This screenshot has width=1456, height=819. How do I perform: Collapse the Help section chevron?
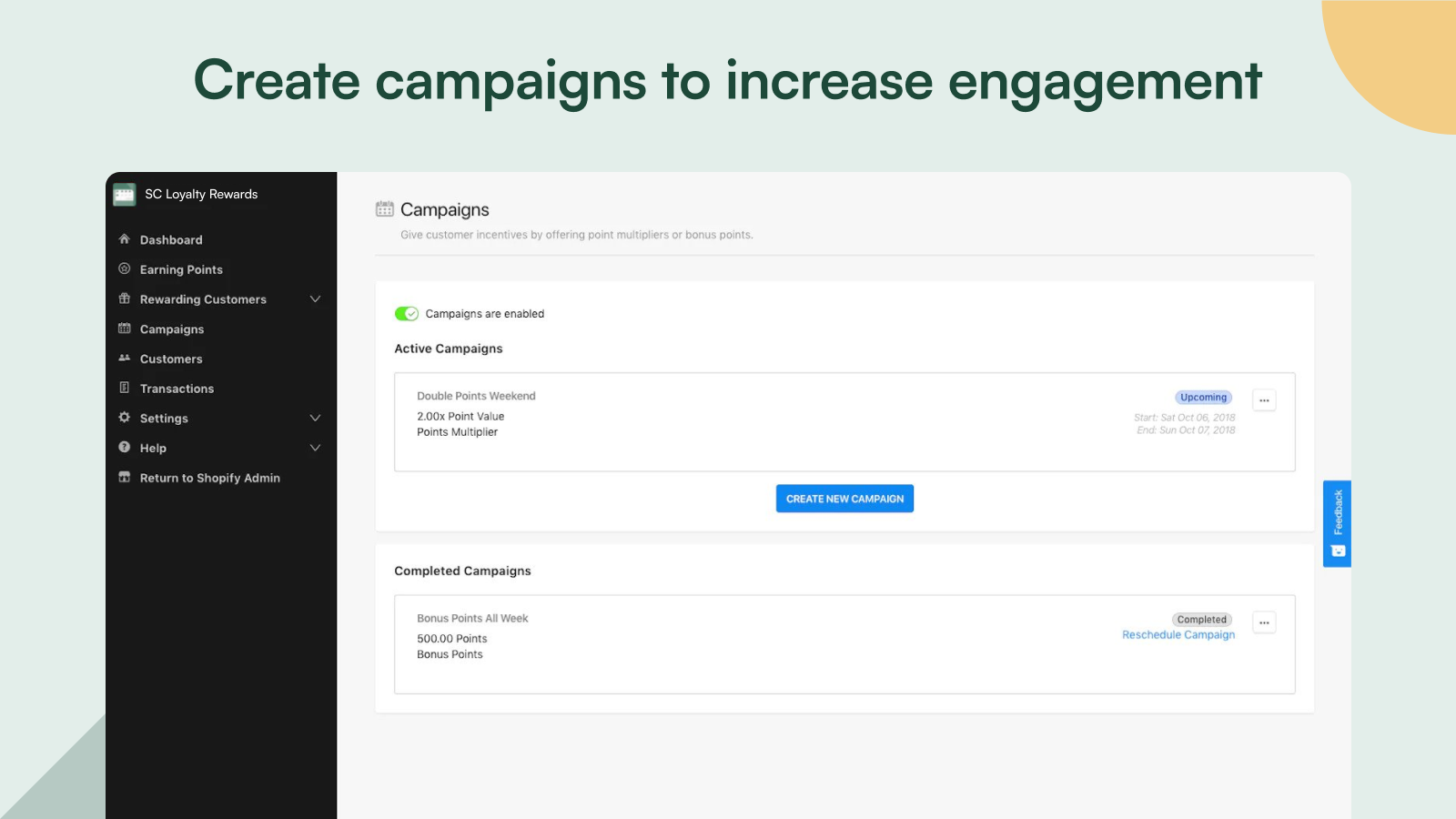tap(316, 448)
